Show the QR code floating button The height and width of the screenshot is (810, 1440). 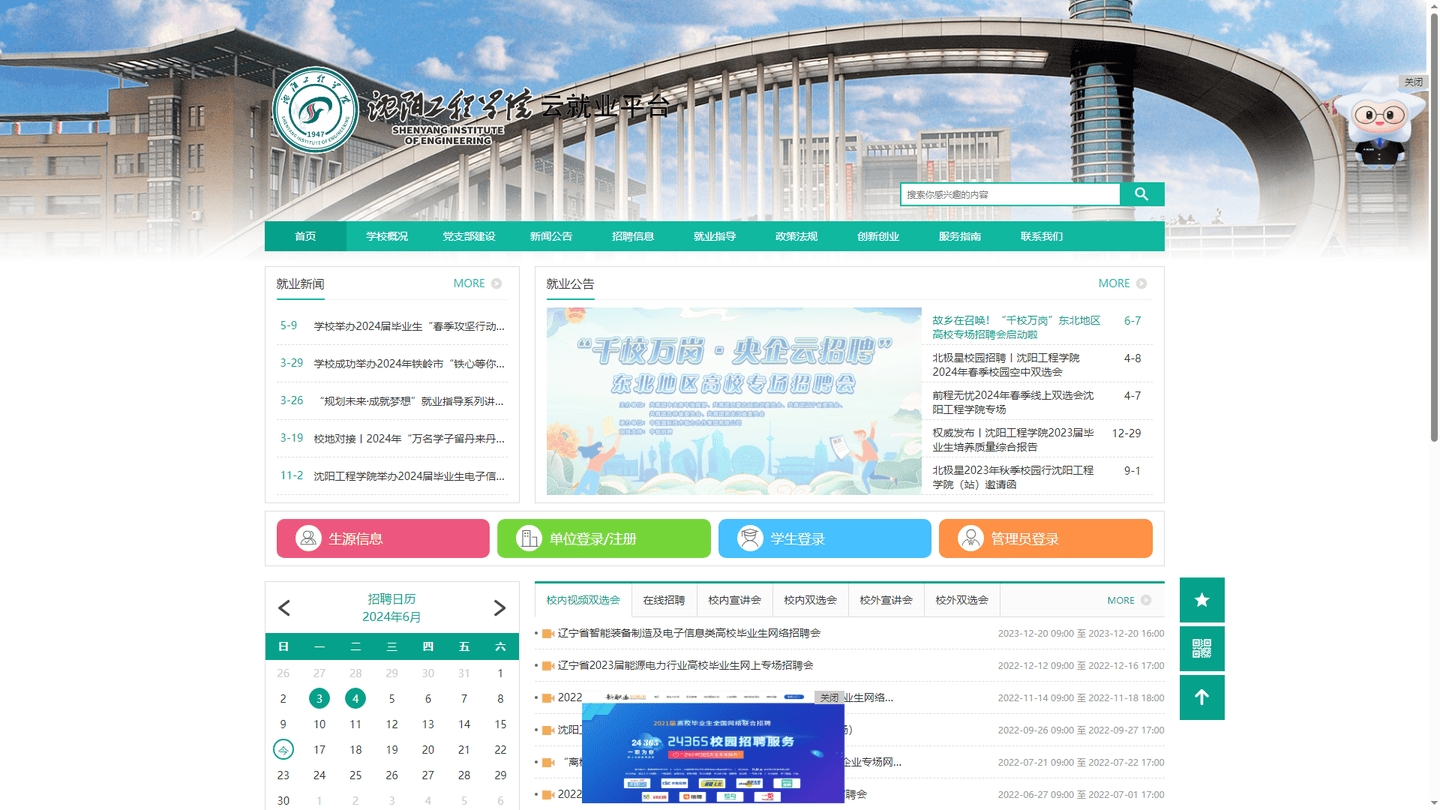point(1202,649)
